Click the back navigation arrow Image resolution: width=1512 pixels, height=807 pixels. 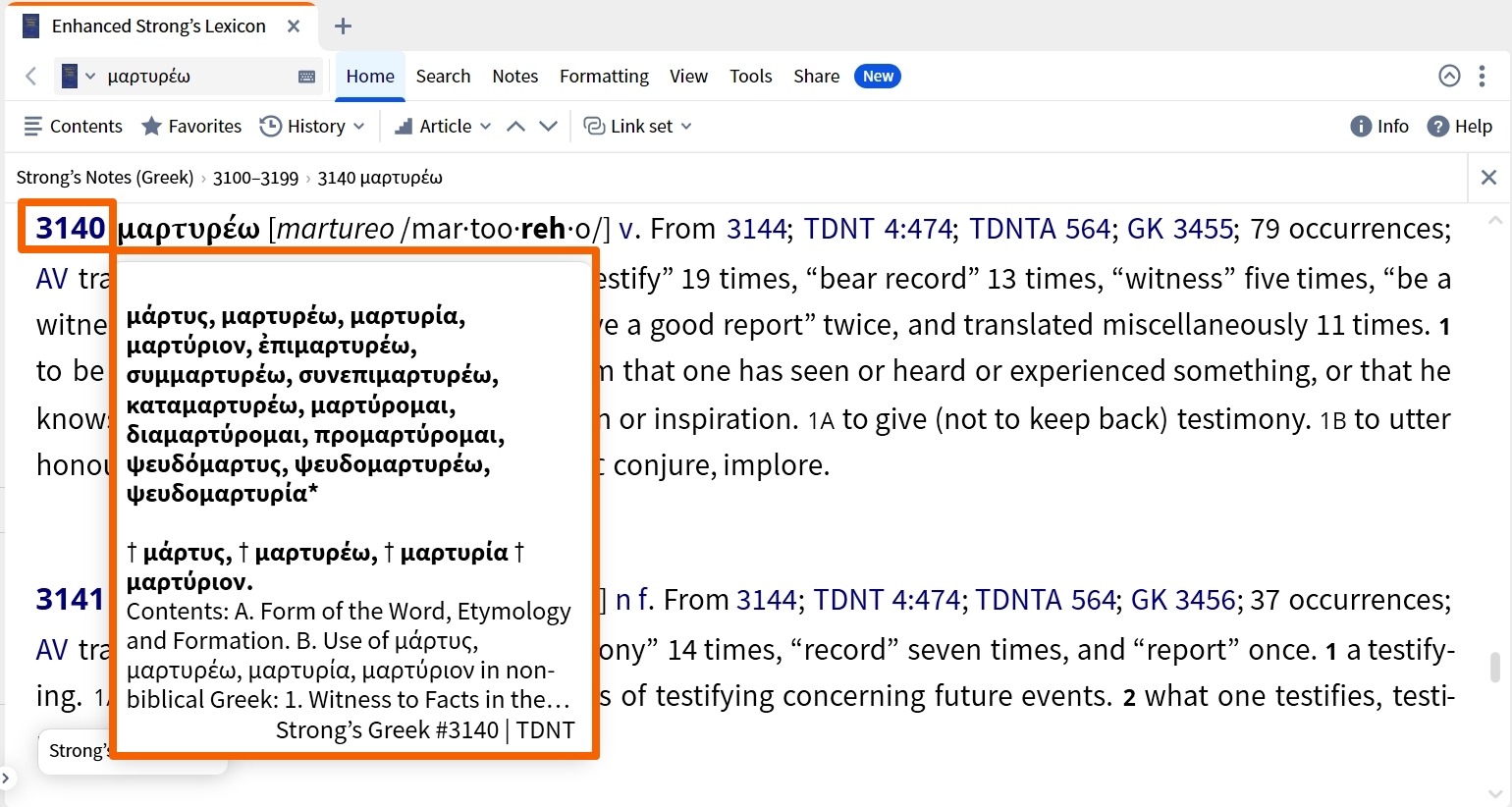[x=31, y=76]
